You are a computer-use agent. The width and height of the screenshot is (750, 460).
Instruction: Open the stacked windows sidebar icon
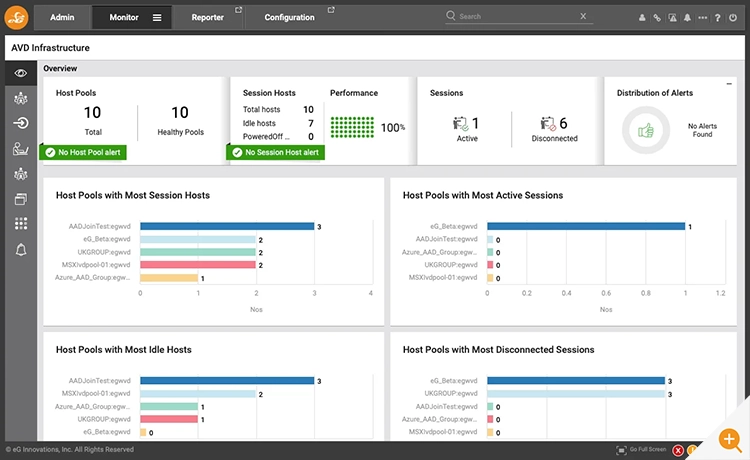21,199
